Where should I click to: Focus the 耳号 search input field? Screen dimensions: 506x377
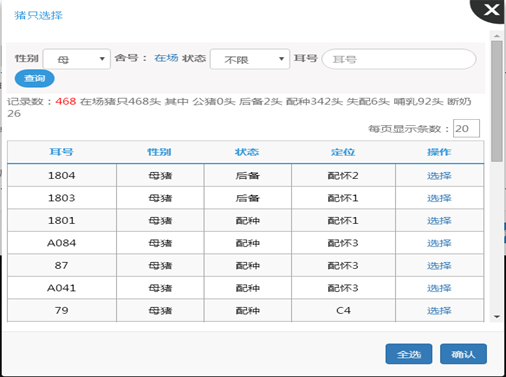[399, 59]
